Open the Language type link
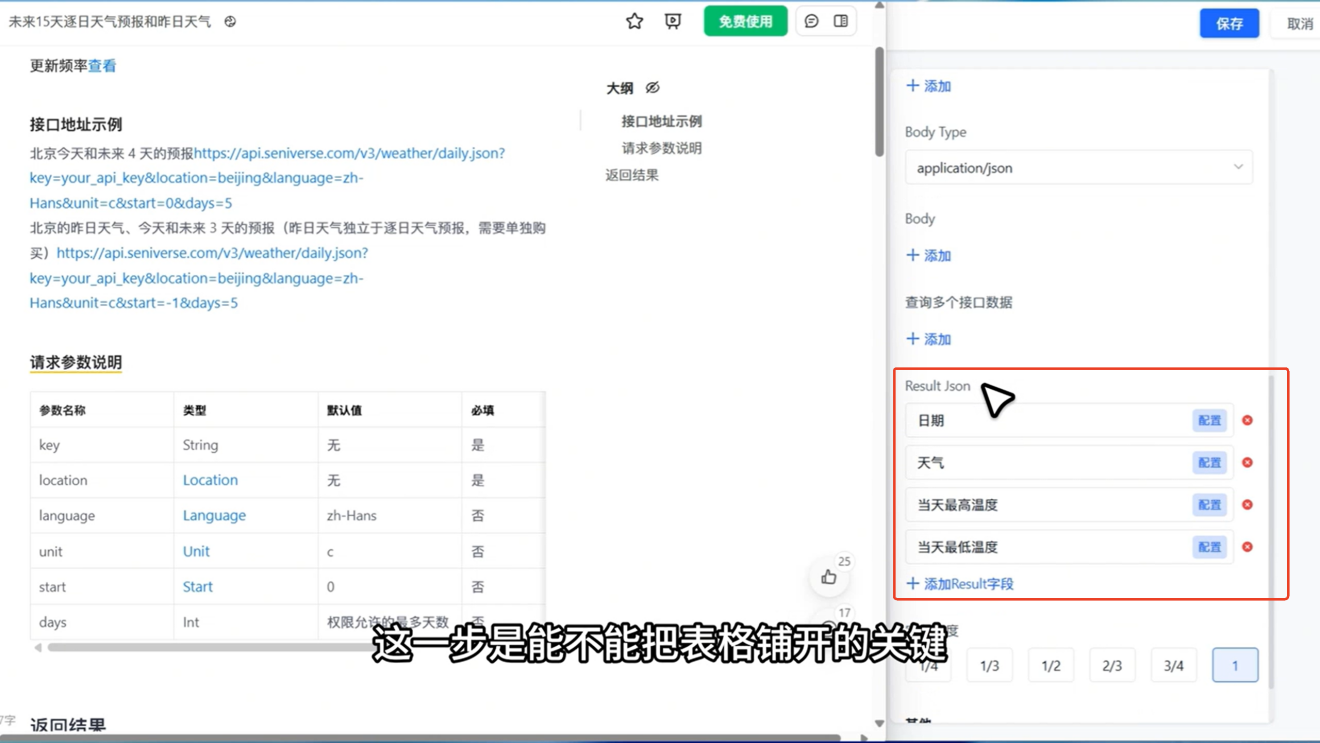 (x=214, y=515)
